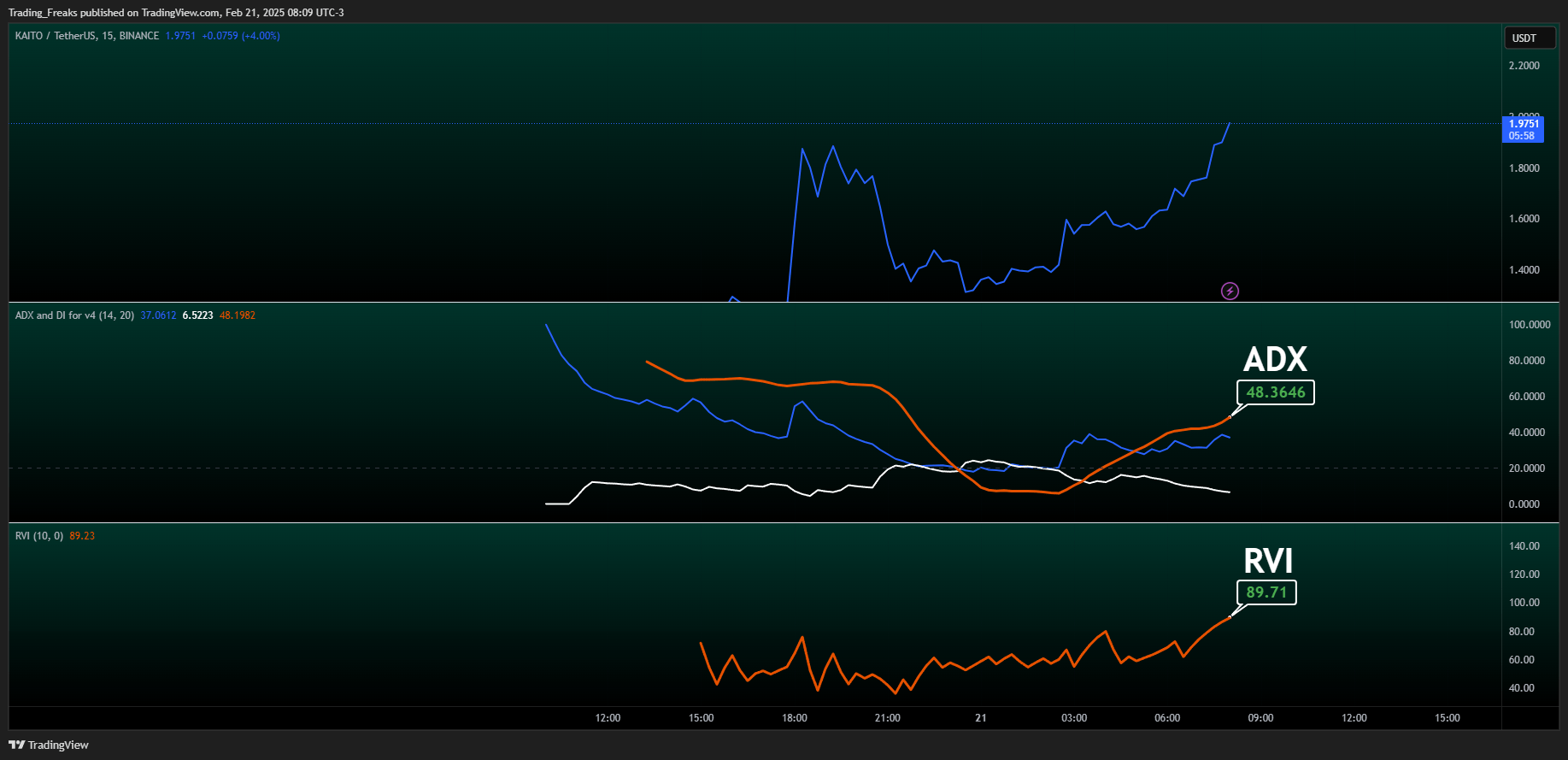Click the 2.2000 price axis label

click(x=1524, y=66)
